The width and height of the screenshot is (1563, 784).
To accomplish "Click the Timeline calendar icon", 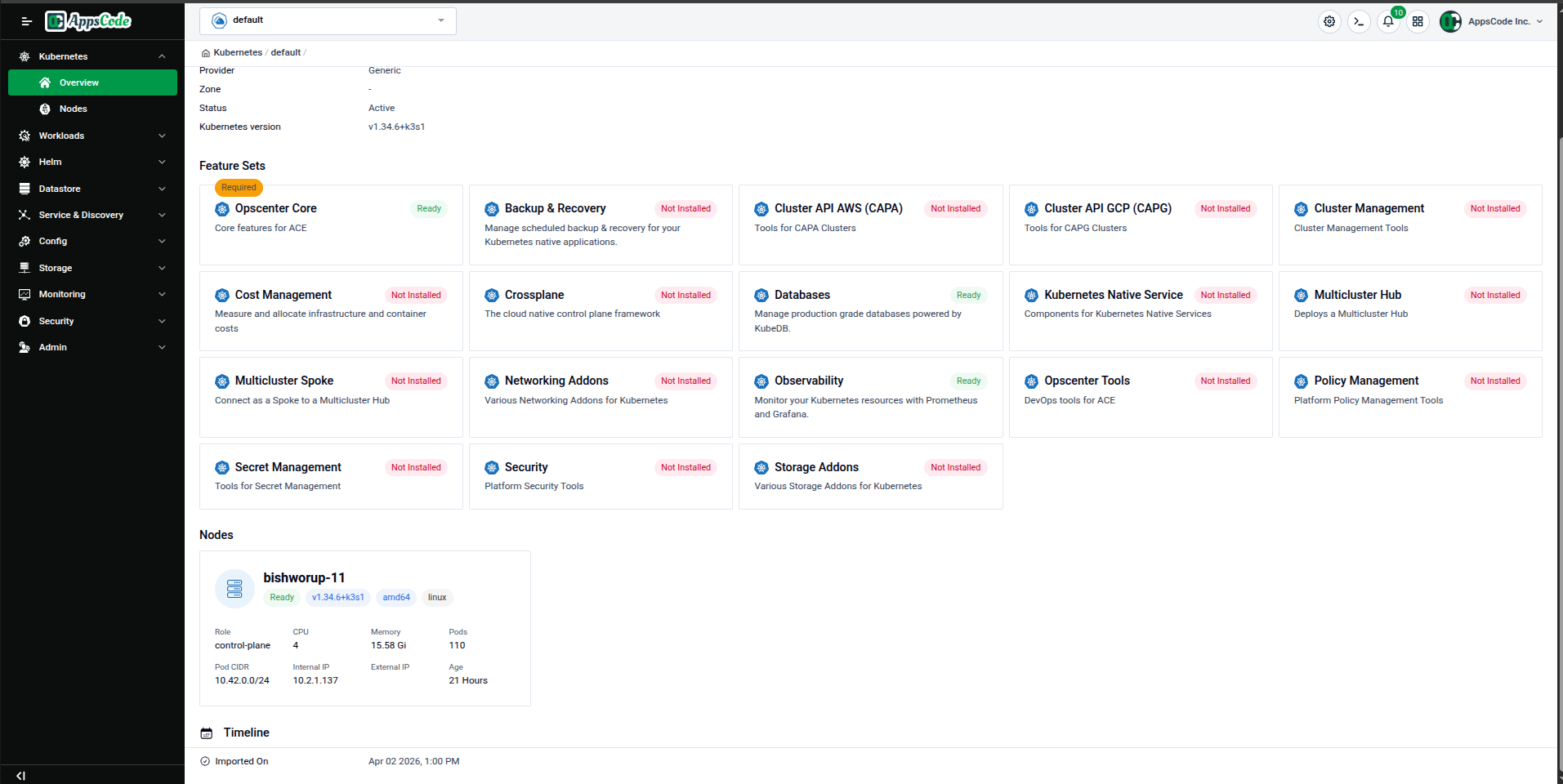I will (x=206, y=733).
